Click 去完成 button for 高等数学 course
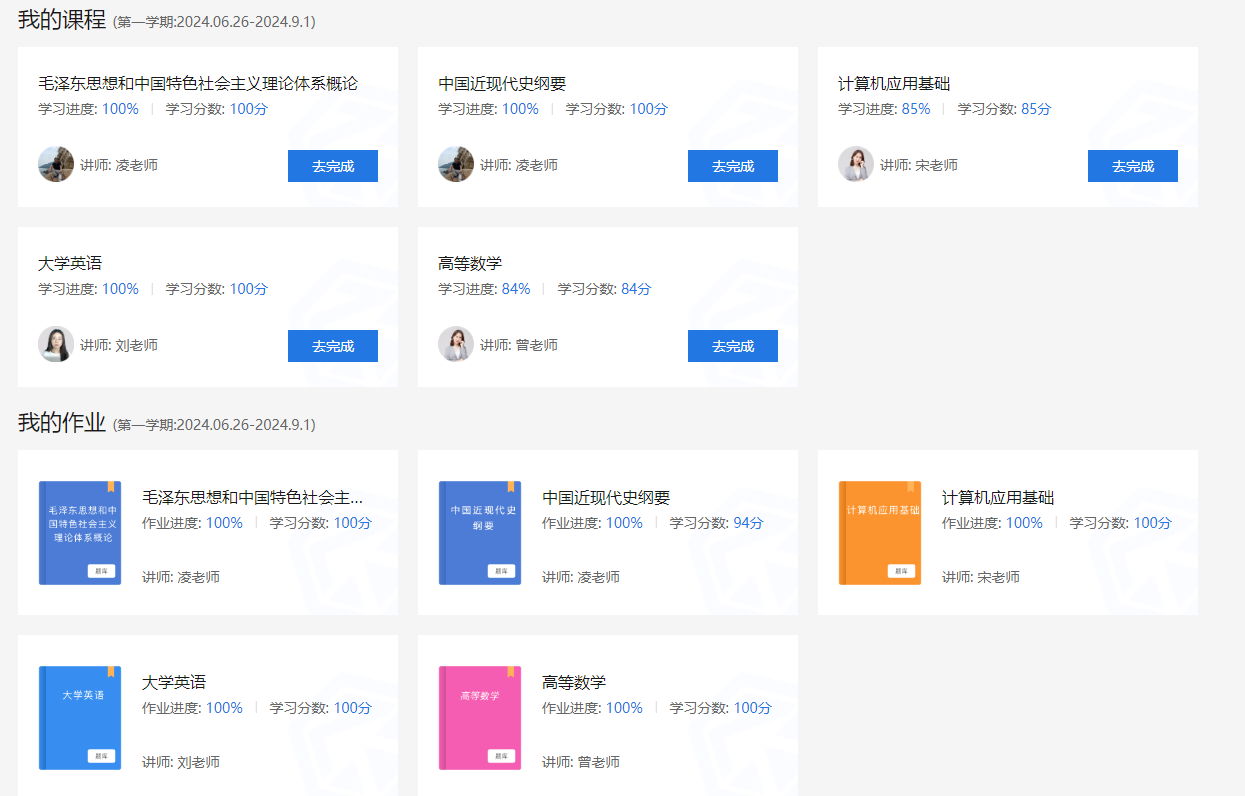The height and width of the screenshot is (796, 1245). click(732, 346)
